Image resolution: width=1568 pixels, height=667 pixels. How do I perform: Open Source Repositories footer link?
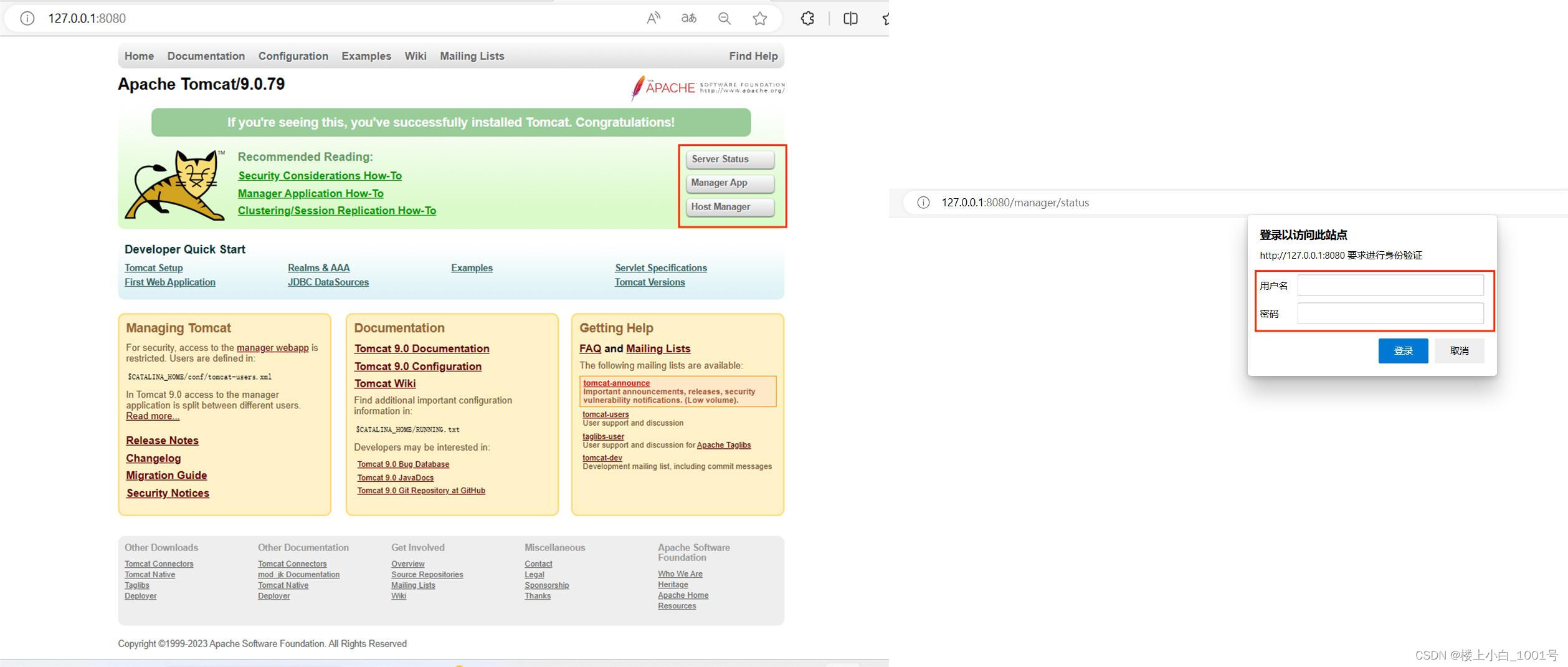[427, 575]
